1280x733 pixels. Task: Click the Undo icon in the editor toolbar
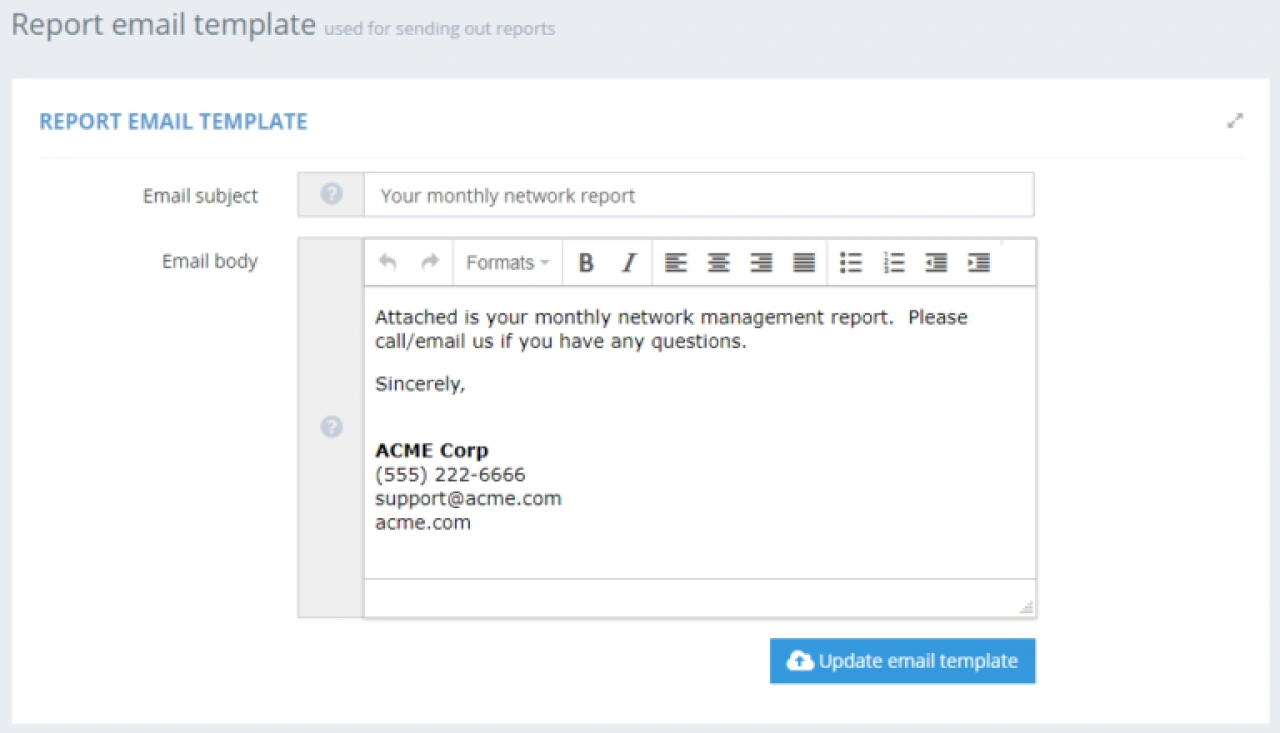[388, 262]
